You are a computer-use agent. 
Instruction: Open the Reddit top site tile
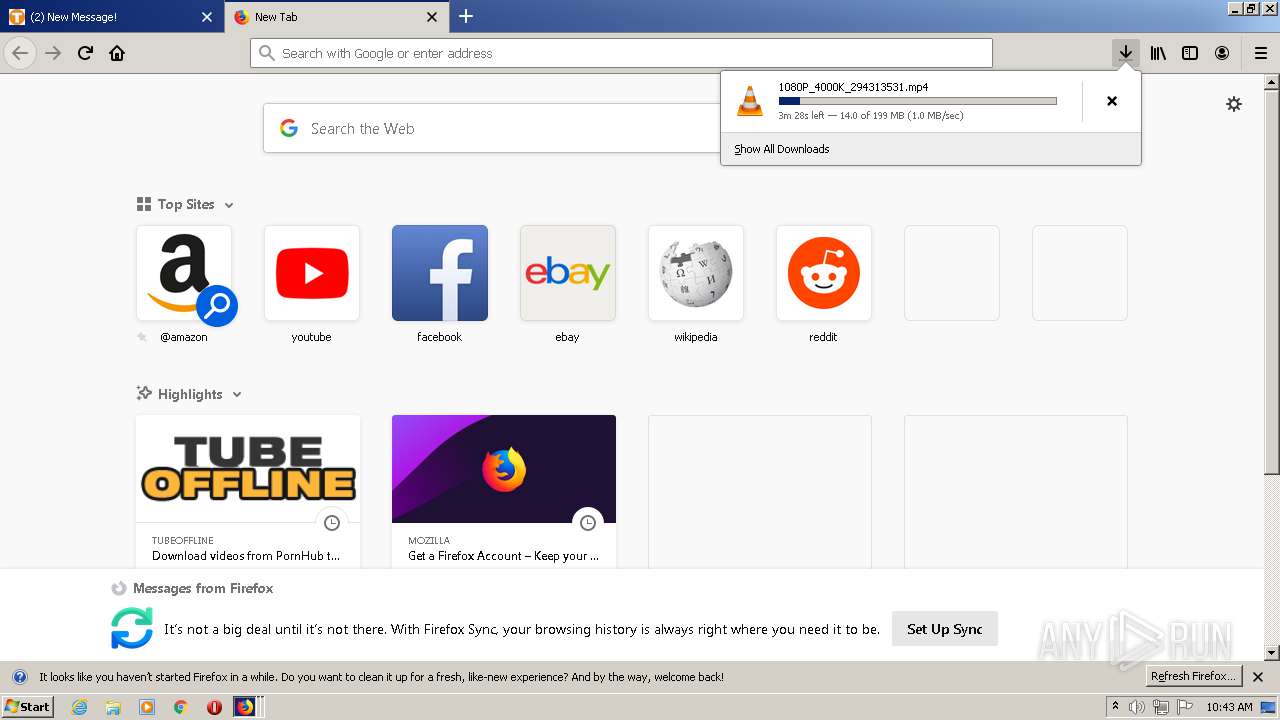(824, 273)
